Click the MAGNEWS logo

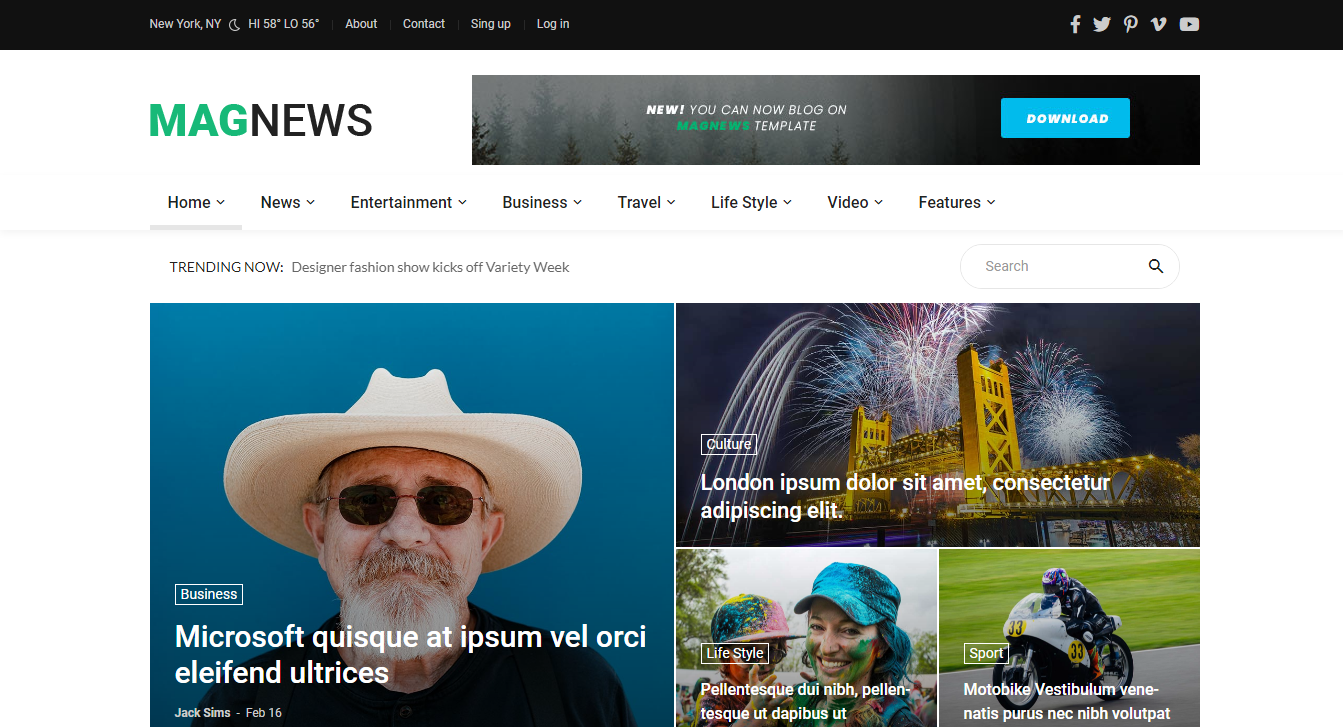click(261, 121)
